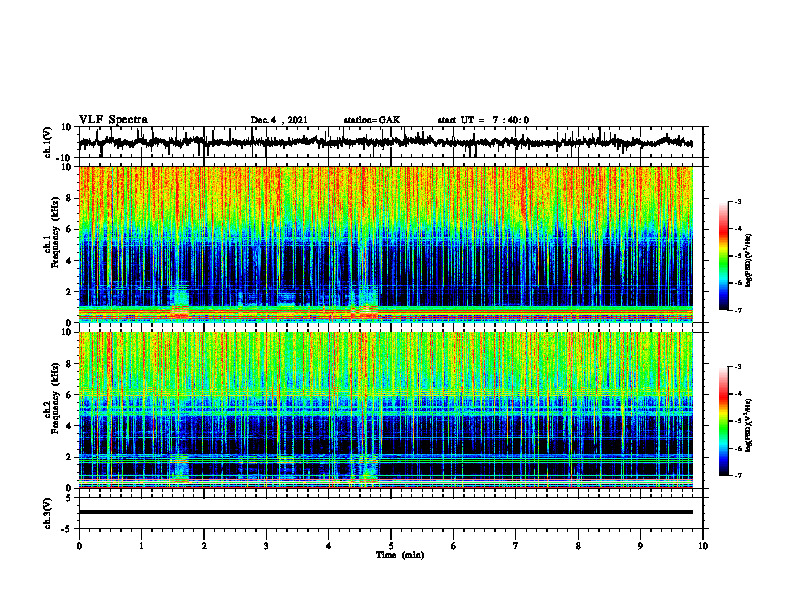Click the "station=GAK" label
Image resolution: width=792 pixels, height=612 pixels.
coord(372,120)
